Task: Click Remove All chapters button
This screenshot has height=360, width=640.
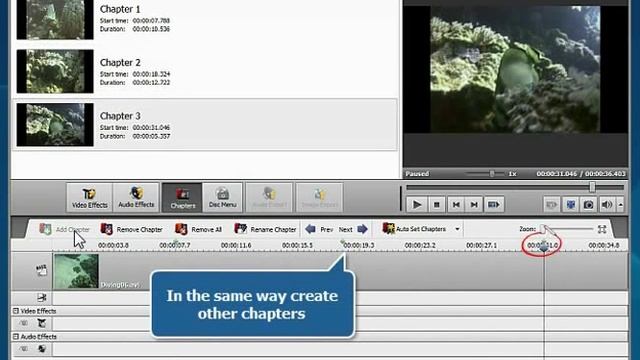Action: [198, 229]
